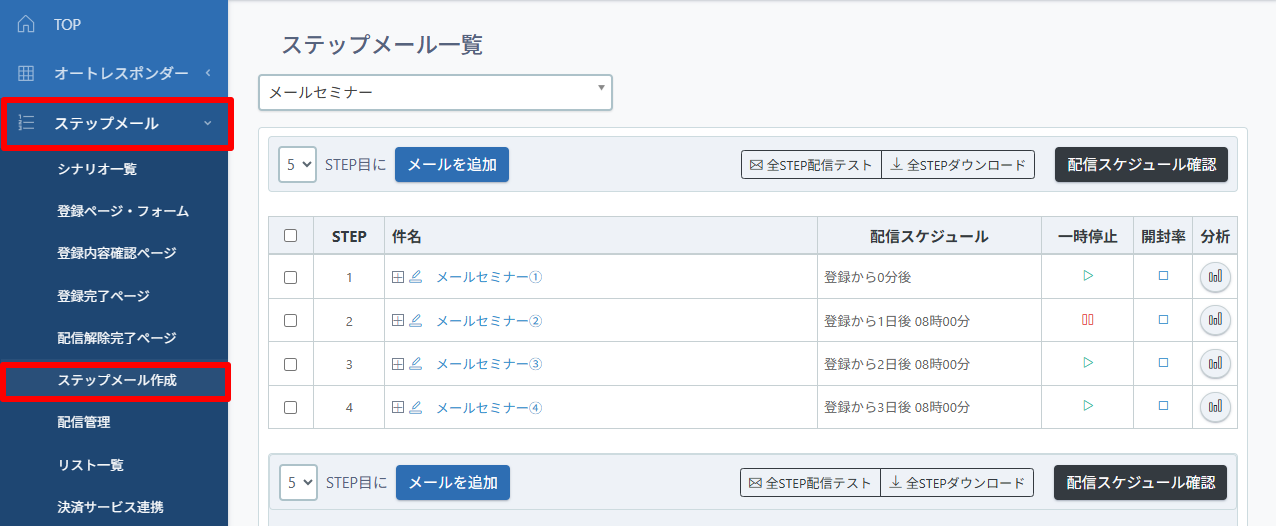
Task: Select 配信管理 in the sidebar
Action: 84,422
